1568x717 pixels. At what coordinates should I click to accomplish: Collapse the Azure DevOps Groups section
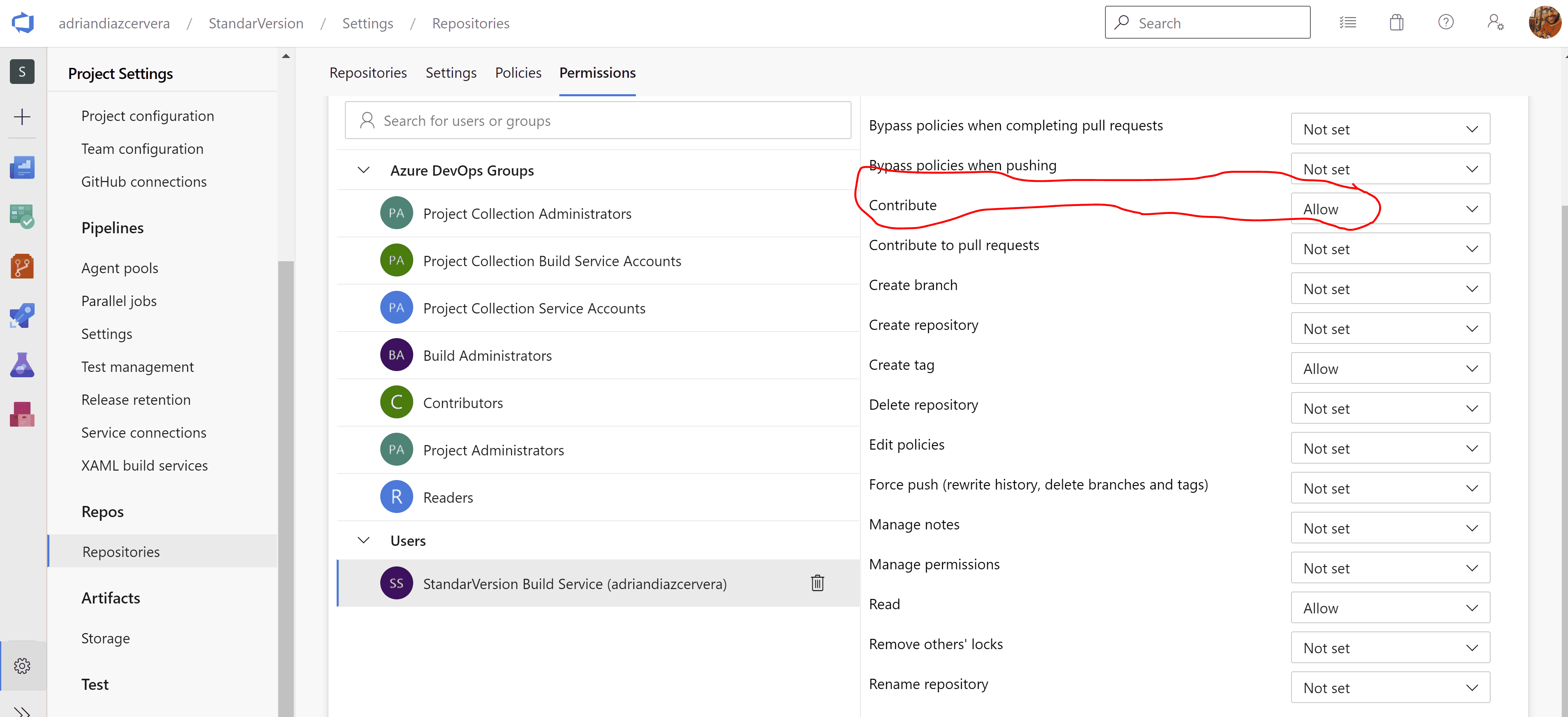click(363, 170)
